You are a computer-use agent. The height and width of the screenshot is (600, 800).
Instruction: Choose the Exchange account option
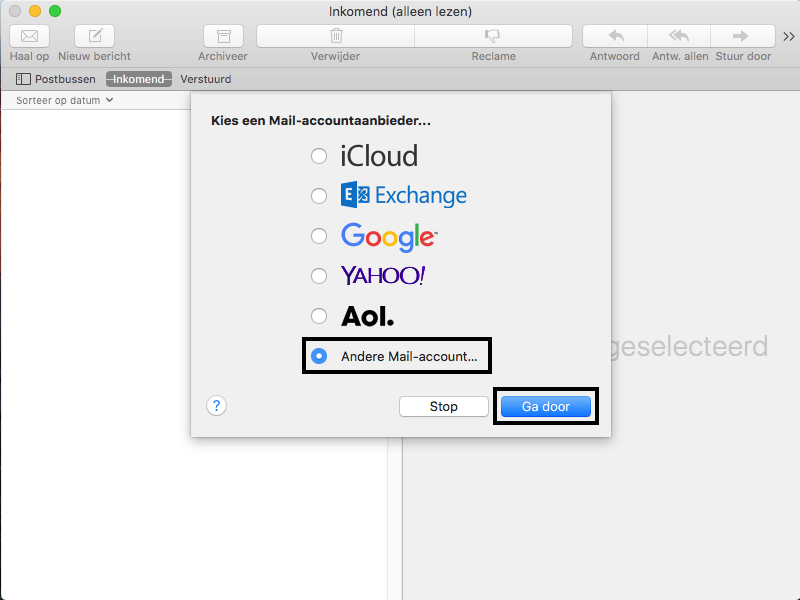click(319, 196)
